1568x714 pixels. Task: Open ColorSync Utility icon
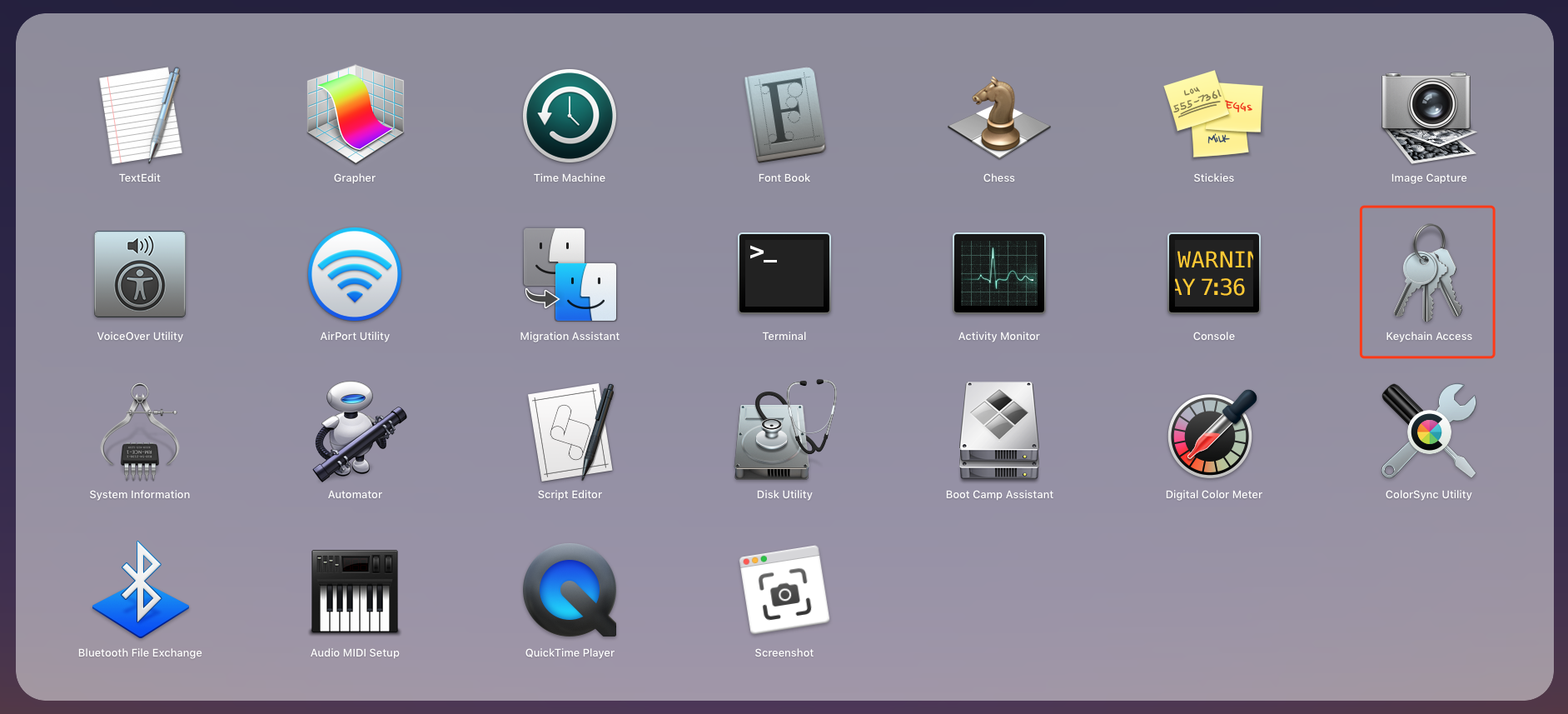coord(1429,431)
